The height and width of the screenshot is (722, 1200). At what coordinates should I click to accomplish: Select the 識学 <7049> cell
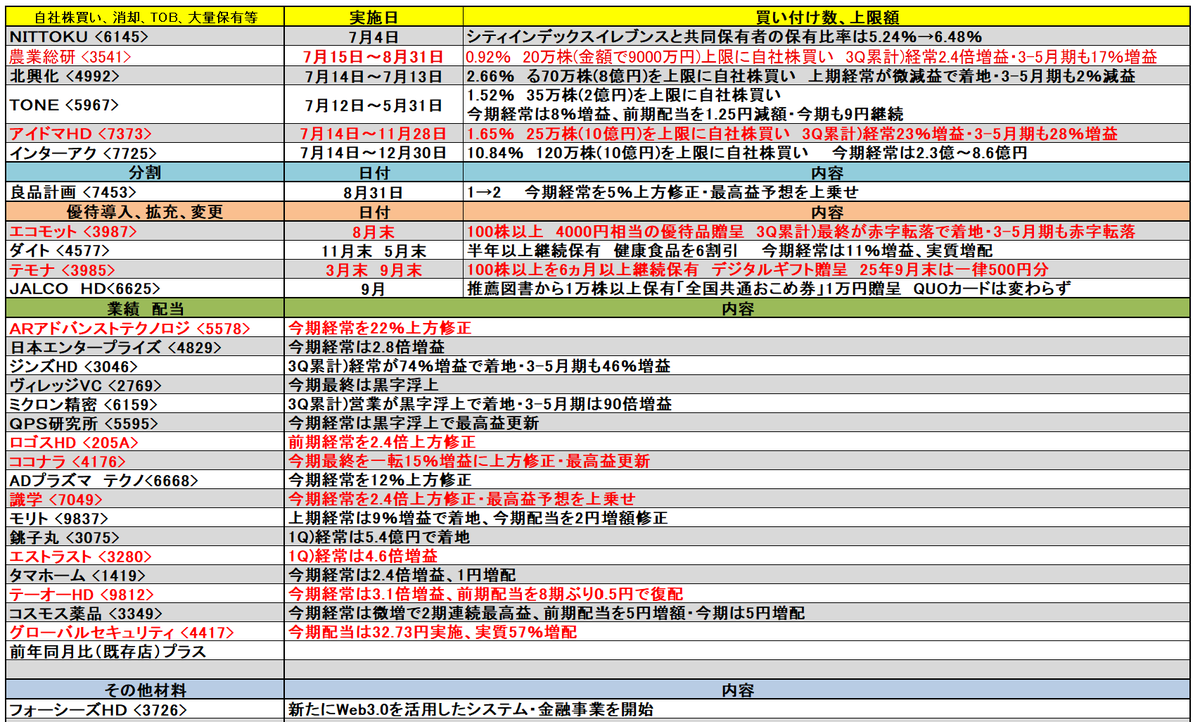(144, 499)
